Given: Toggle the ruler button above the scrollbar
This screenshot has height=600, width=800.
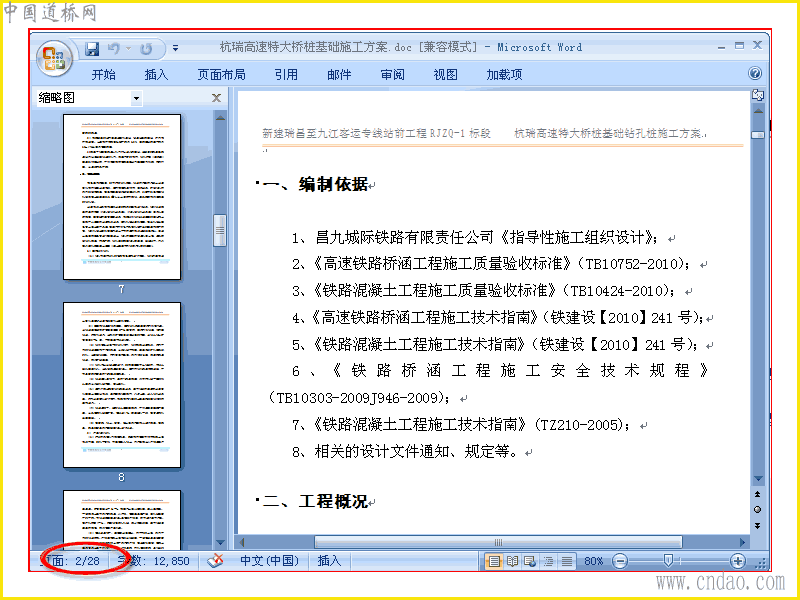Looking at the screenshot, I should point(758,95).
